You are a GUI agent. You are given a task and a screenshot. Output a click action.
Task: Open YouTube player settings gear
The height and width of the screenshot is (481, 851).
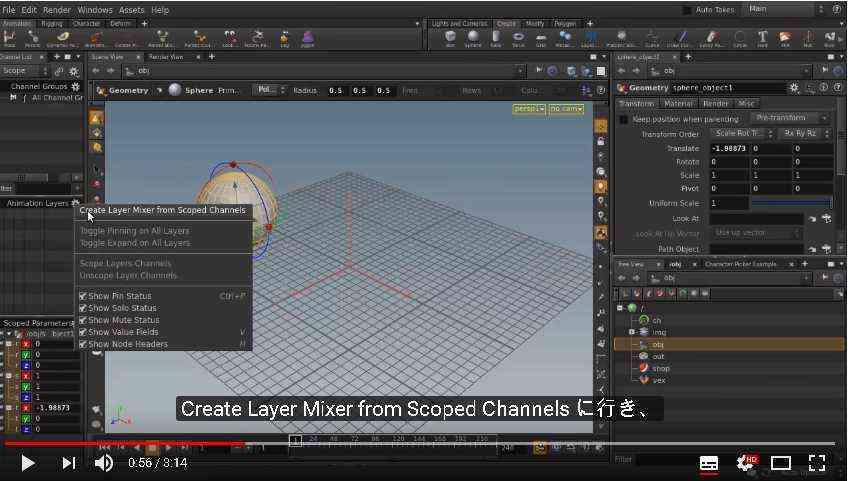pyautogui.click(x=747, y=463)
